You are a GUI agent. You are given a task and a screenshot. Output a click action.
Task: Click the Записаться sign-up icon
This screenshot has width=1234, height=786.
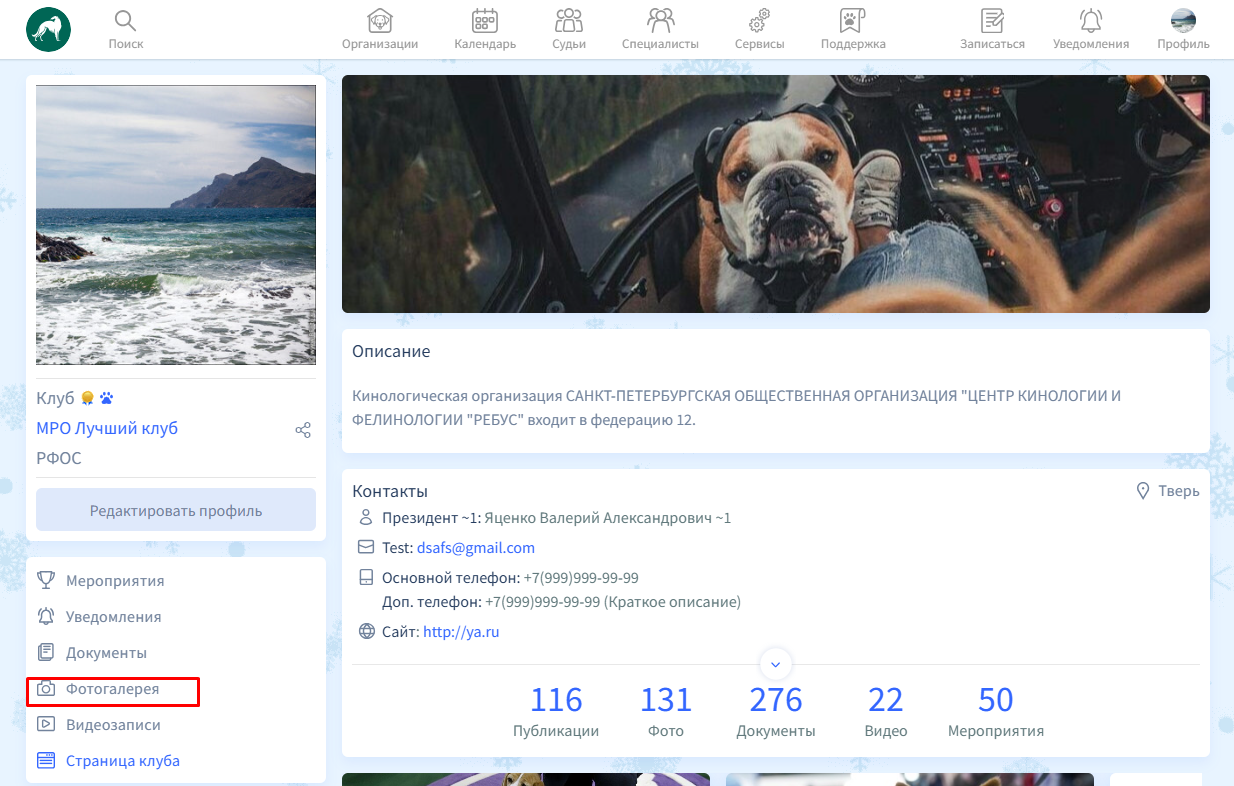(992, 21)
